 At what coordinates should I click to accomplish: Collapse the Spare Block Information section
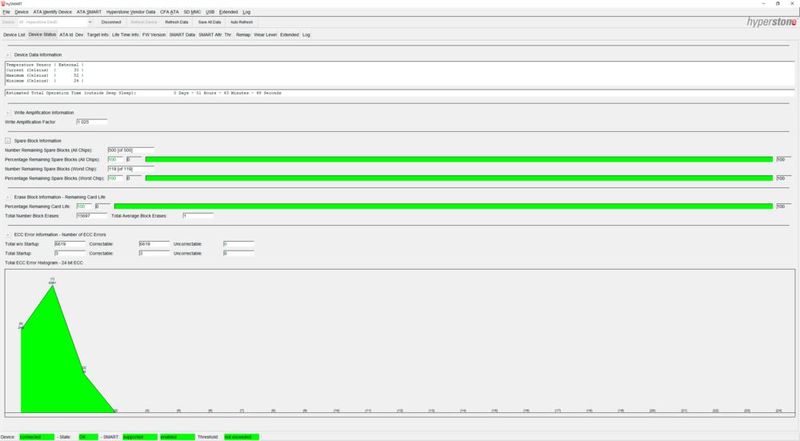(x=8, y=141)
